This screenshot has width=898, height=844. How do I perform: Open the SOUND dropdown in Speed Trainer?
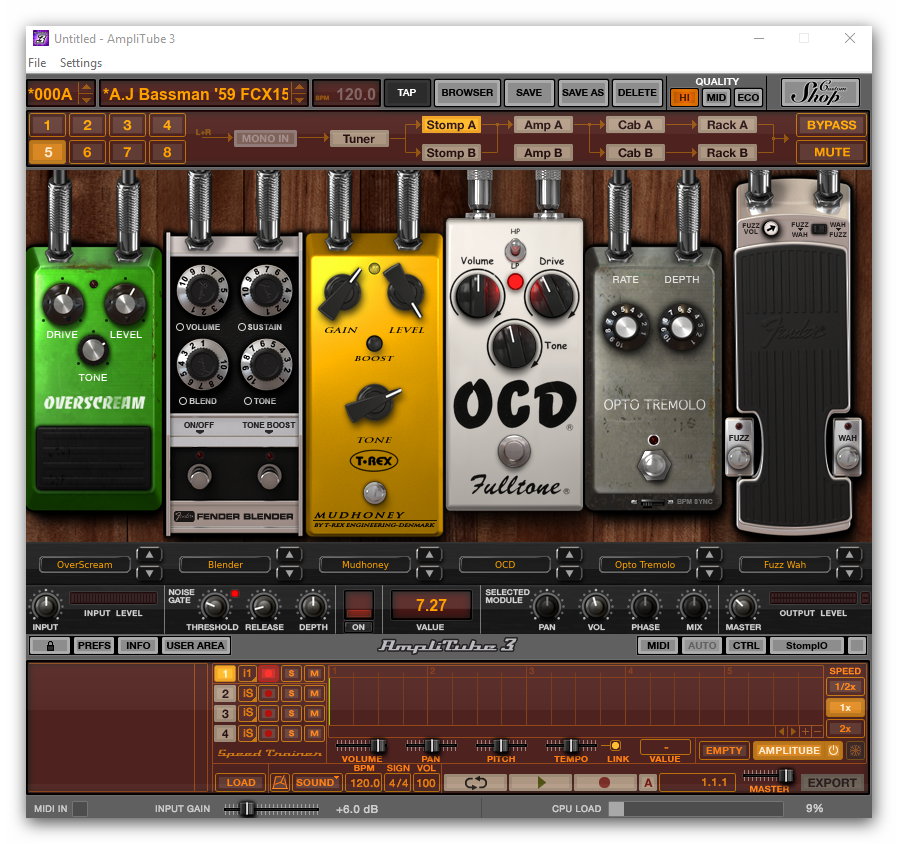tap(317, 782)
